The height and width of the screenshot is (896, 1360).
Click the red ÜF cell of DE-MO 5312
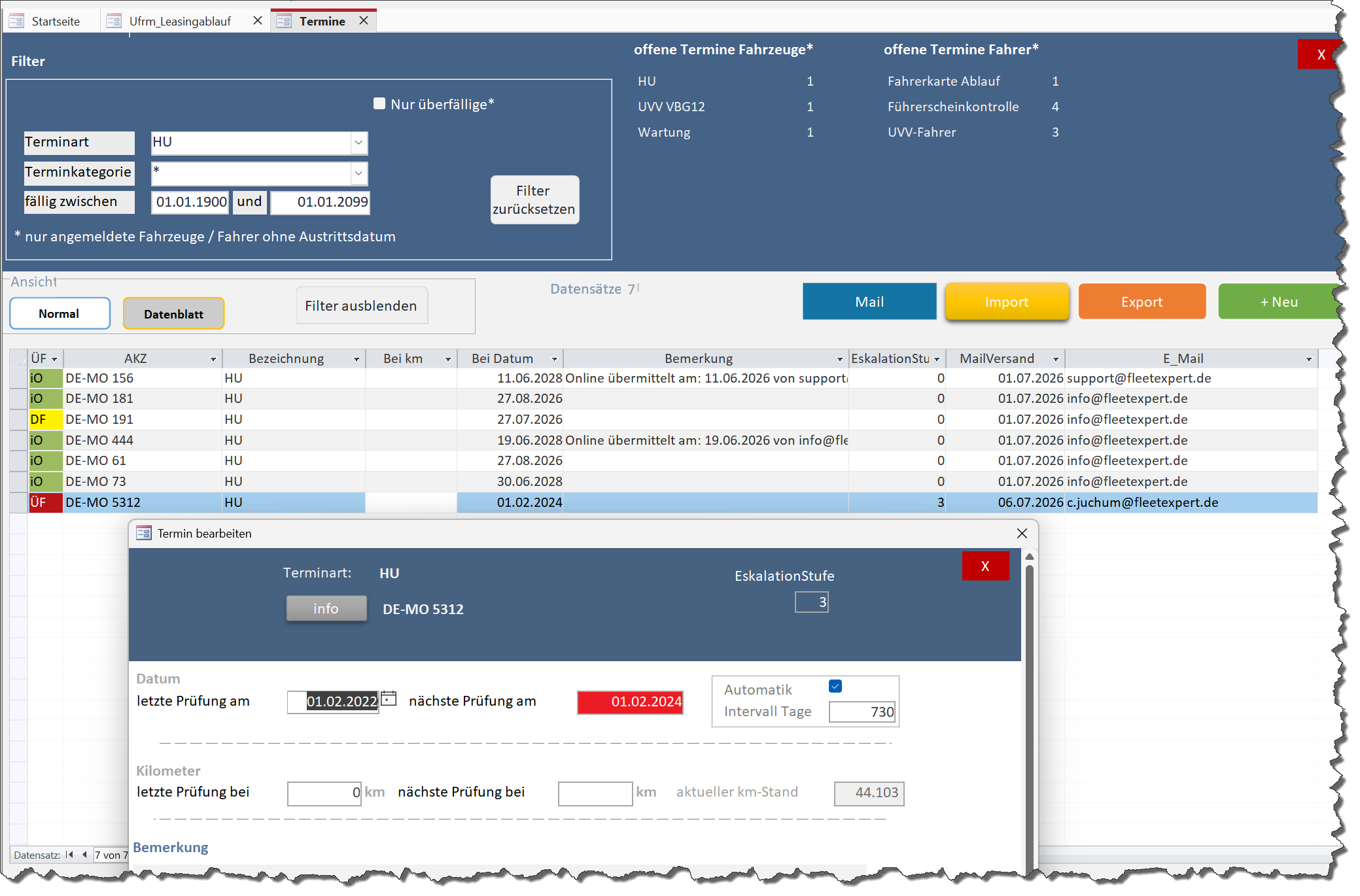click(45, 502)
